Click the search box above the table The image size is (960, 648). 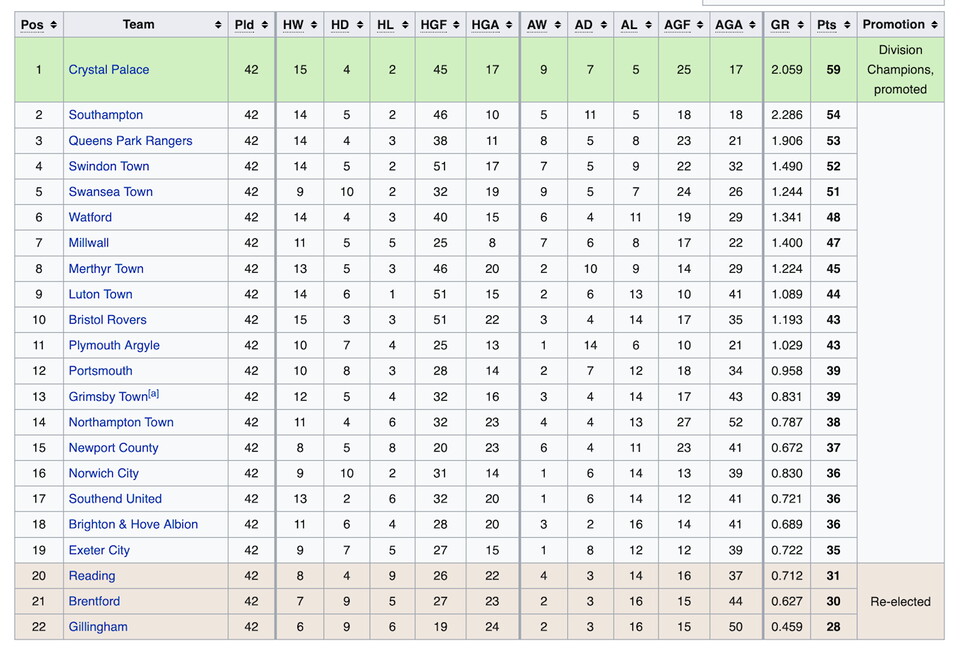[x=830, y=2]
